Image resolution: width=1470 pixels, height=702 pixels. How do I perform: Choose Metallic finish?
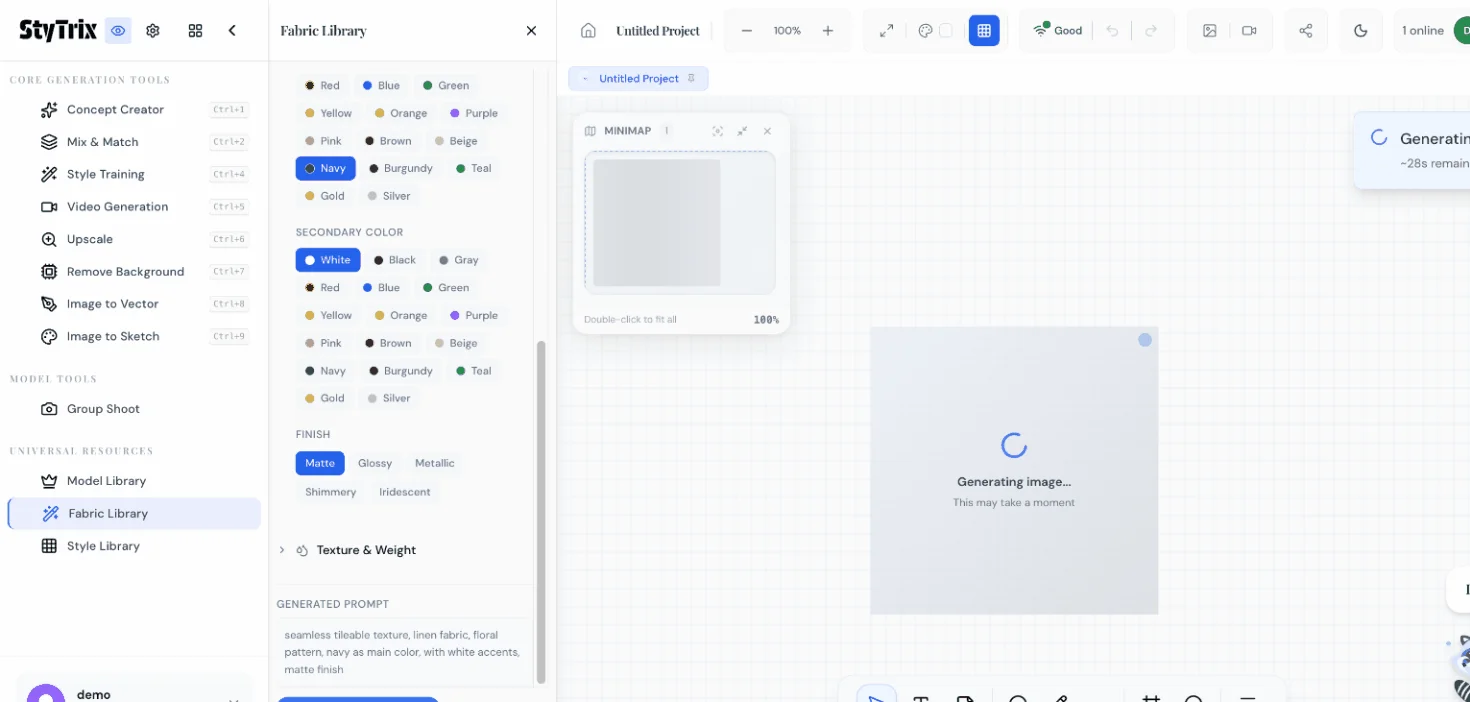pyautogui.click(x=434, y=463)
